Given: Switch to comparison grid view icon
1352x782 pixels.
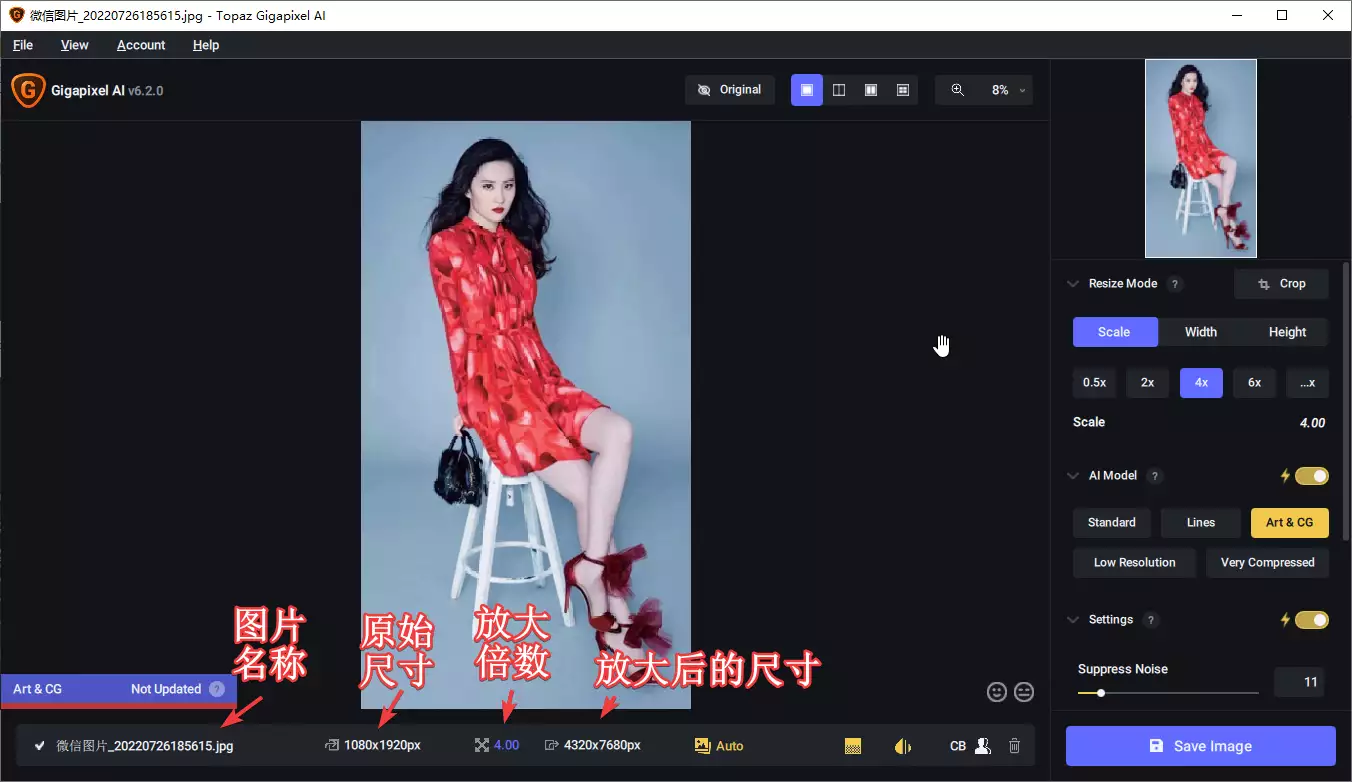Looking at the screenshot, I should click(903, 90).
